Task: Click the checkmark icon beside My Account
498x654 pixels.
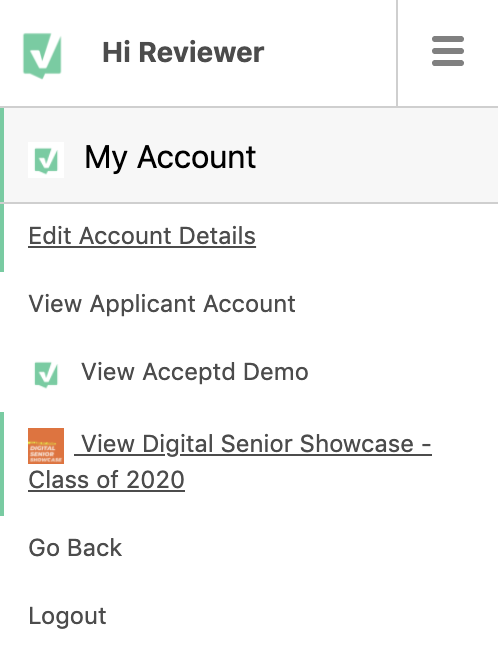Action: 46,160
